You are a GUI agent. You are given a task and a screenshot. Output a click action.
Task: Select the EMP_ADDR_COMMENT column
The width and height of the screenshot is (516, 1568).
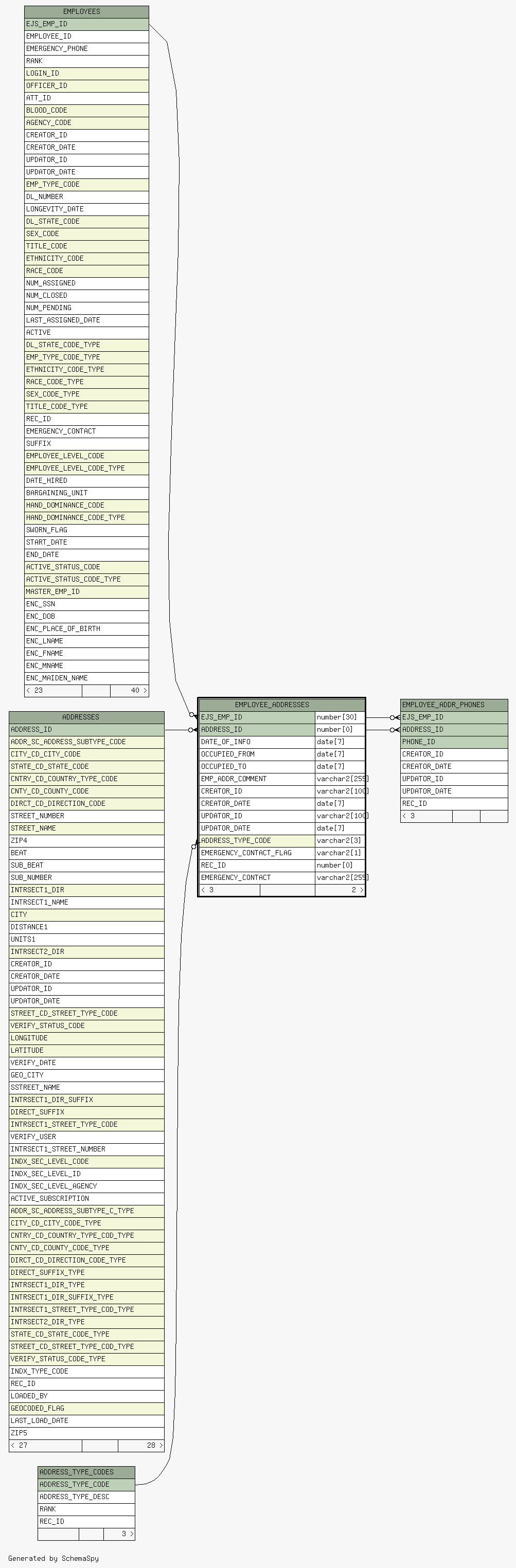pos(257,779)
